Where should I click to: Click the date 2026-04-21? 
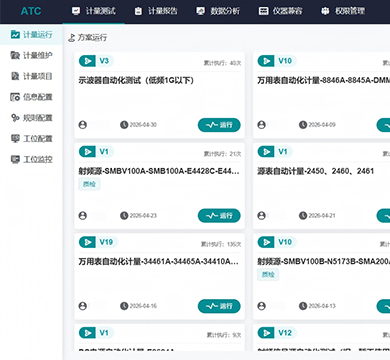[322, 215]
